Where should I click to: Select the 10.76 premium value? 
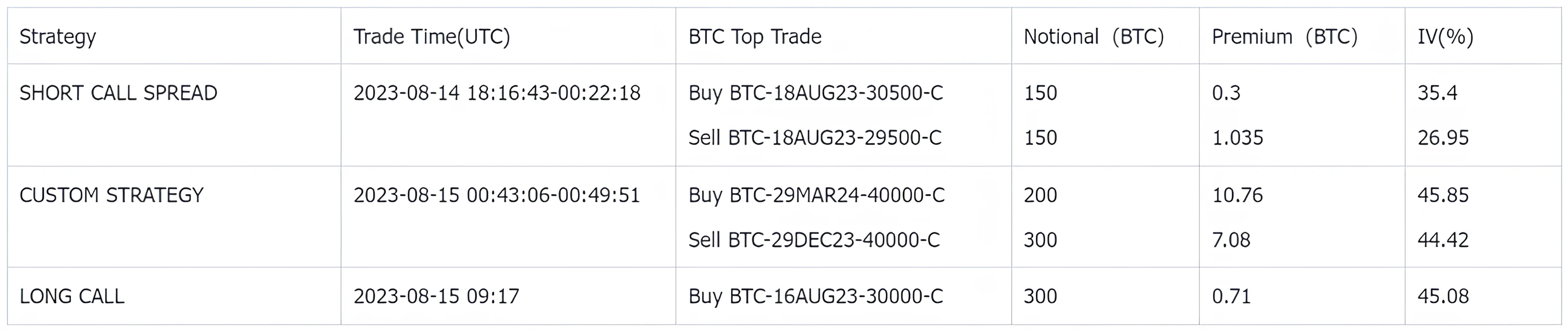click(x=1237, y=195)
